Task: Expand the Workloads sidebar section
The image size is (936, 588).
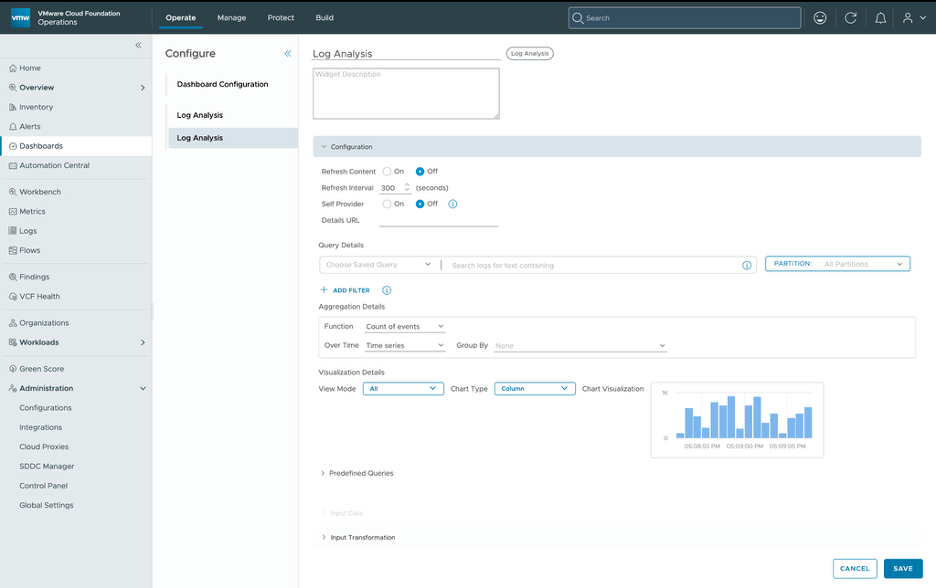Action: click(x=143, y=343)
